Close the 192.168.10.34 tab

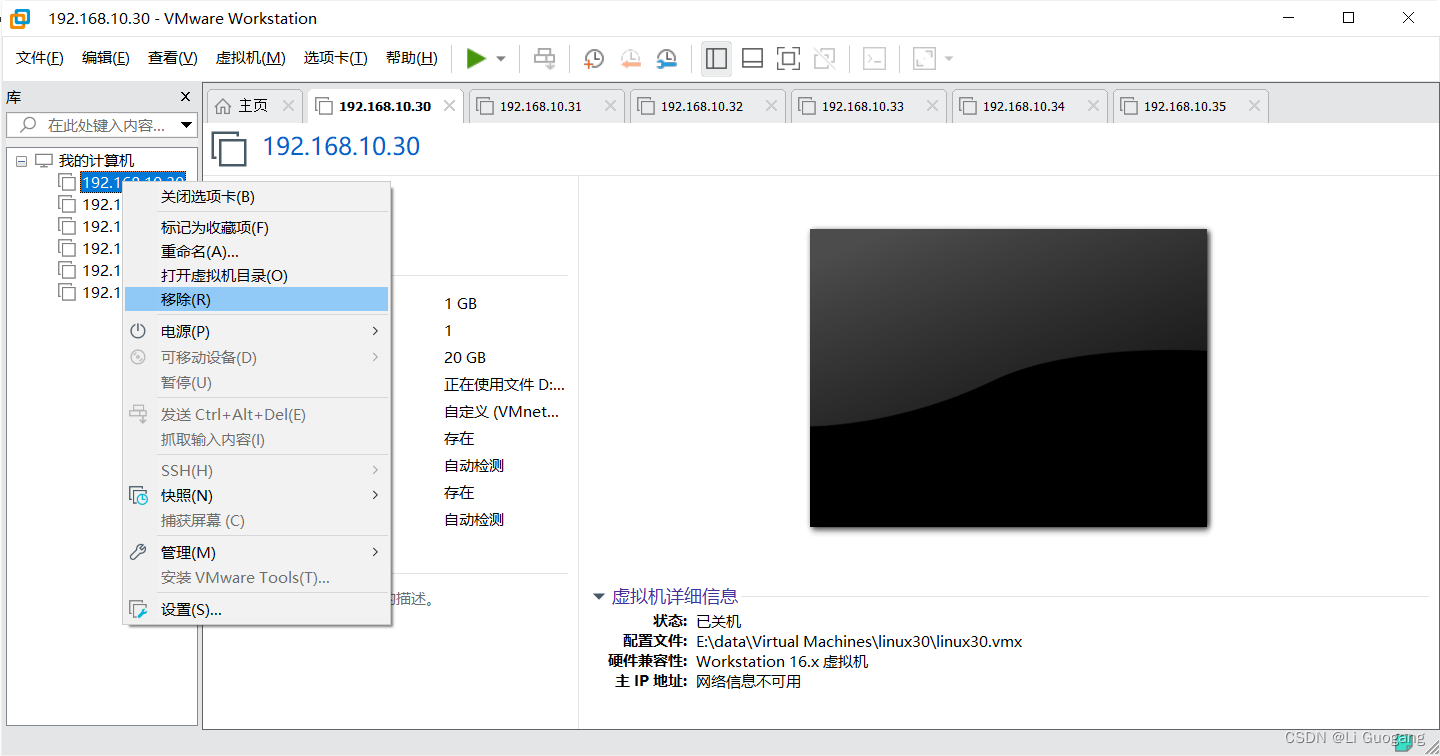point(1093,106)
